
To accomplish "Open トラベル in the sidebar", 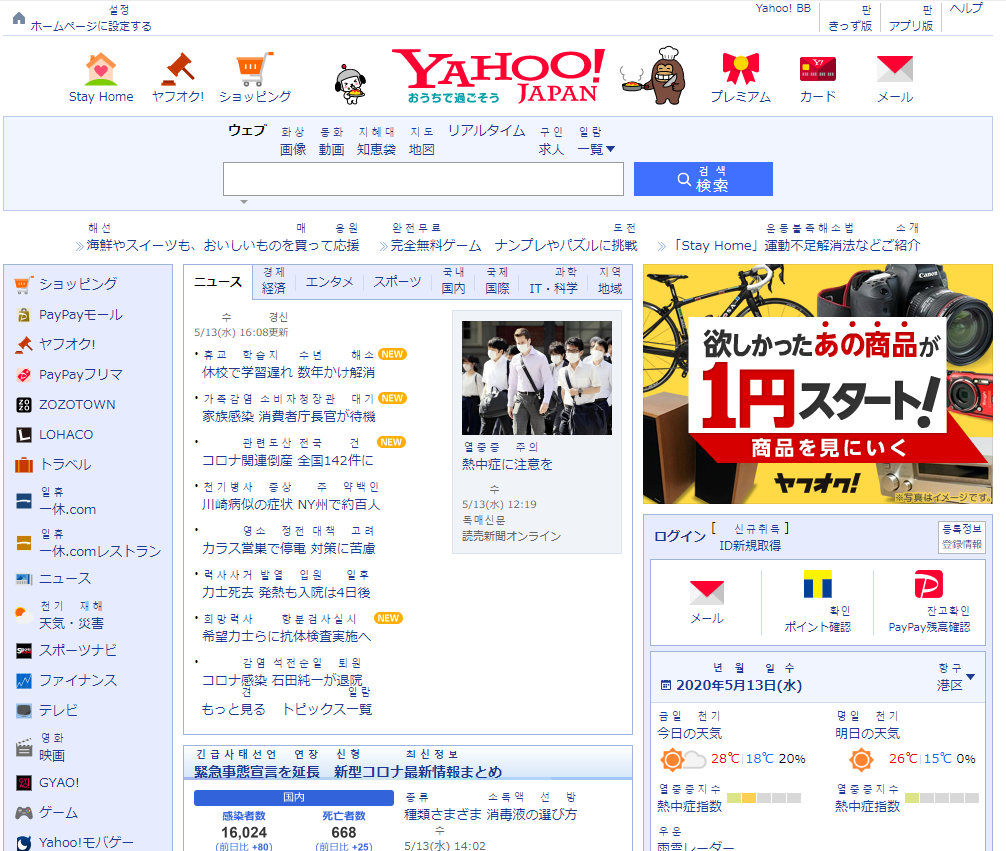I will click(x=65, y=465).
